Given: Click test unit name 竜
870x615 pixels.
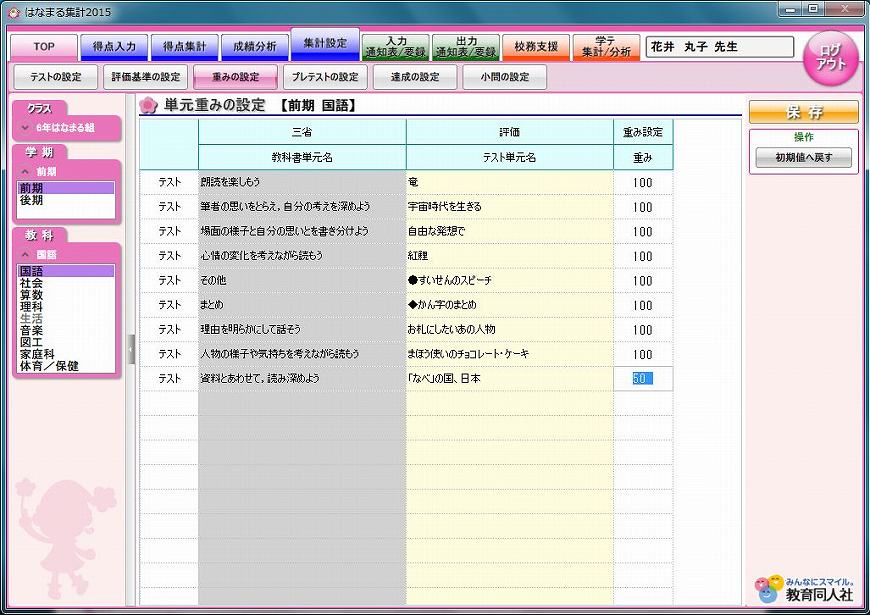Looking at the screenshot, I should pyautogui.click(x=413, y=182).
